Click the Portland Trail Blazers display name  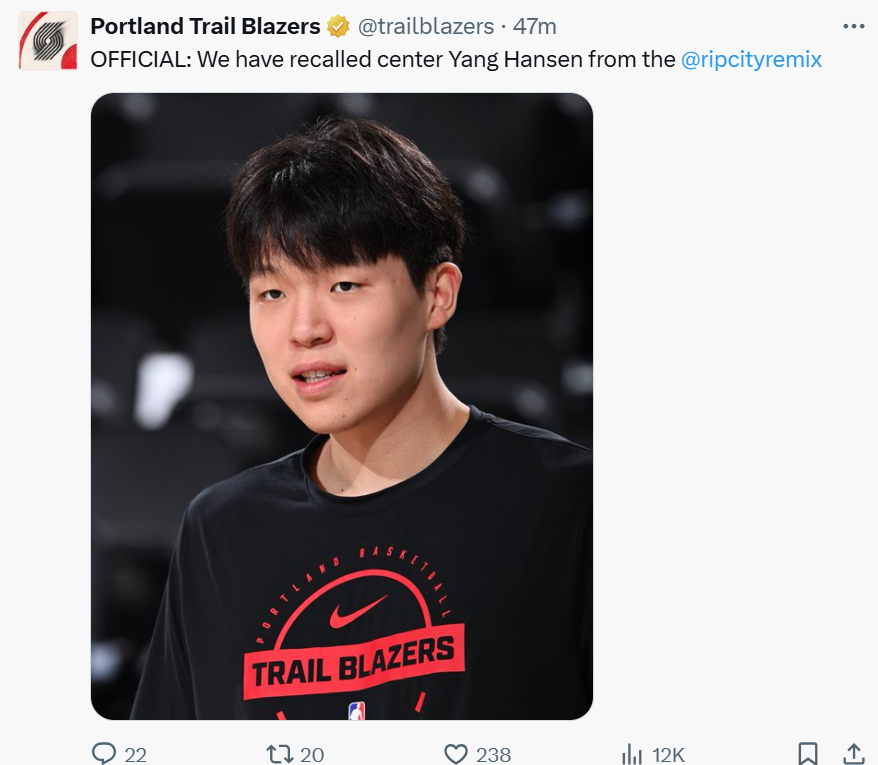click(x=205, y=26)
